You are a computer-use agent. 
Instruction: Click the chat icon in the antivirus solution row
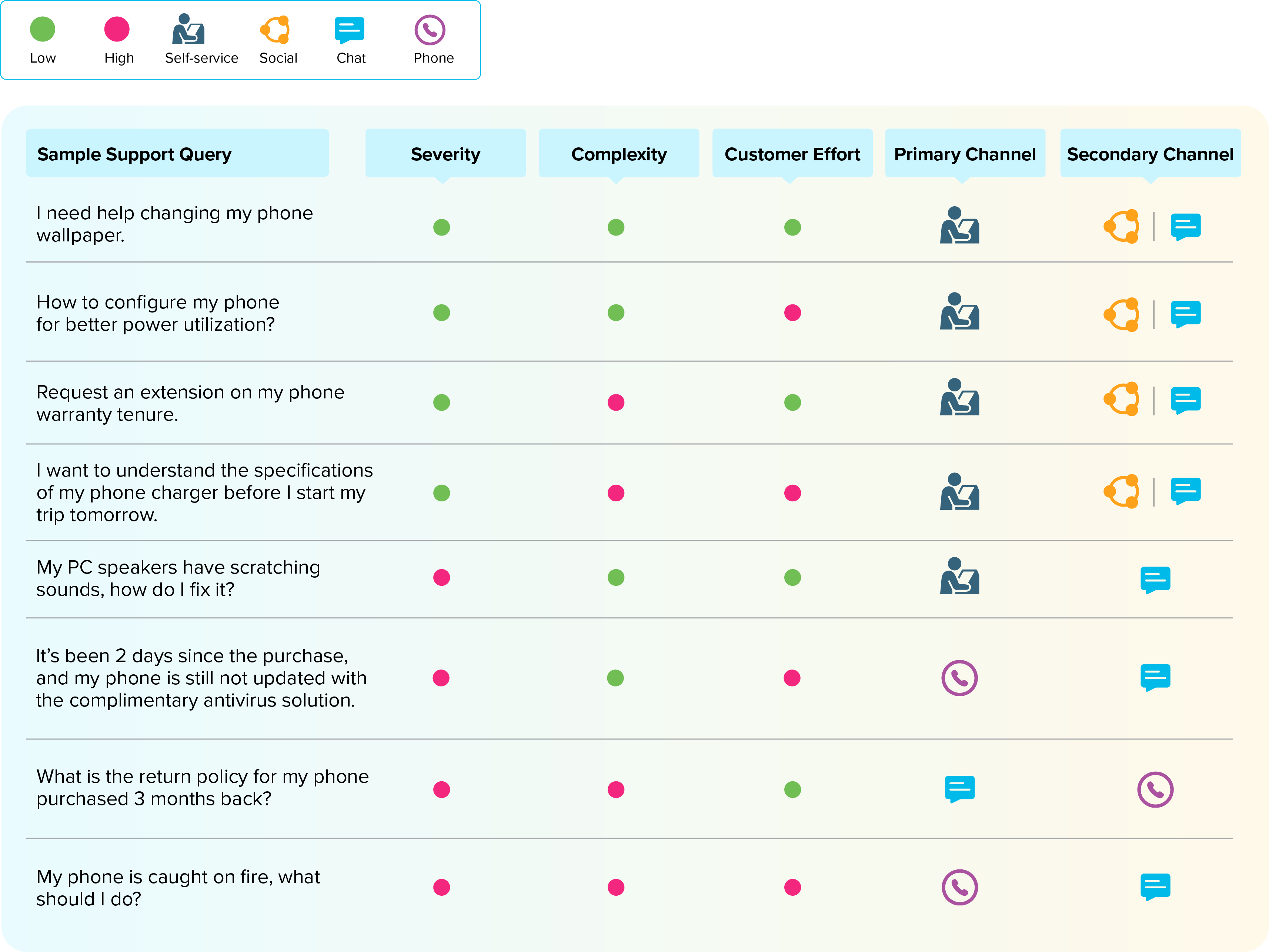(x=1155, y=678)
